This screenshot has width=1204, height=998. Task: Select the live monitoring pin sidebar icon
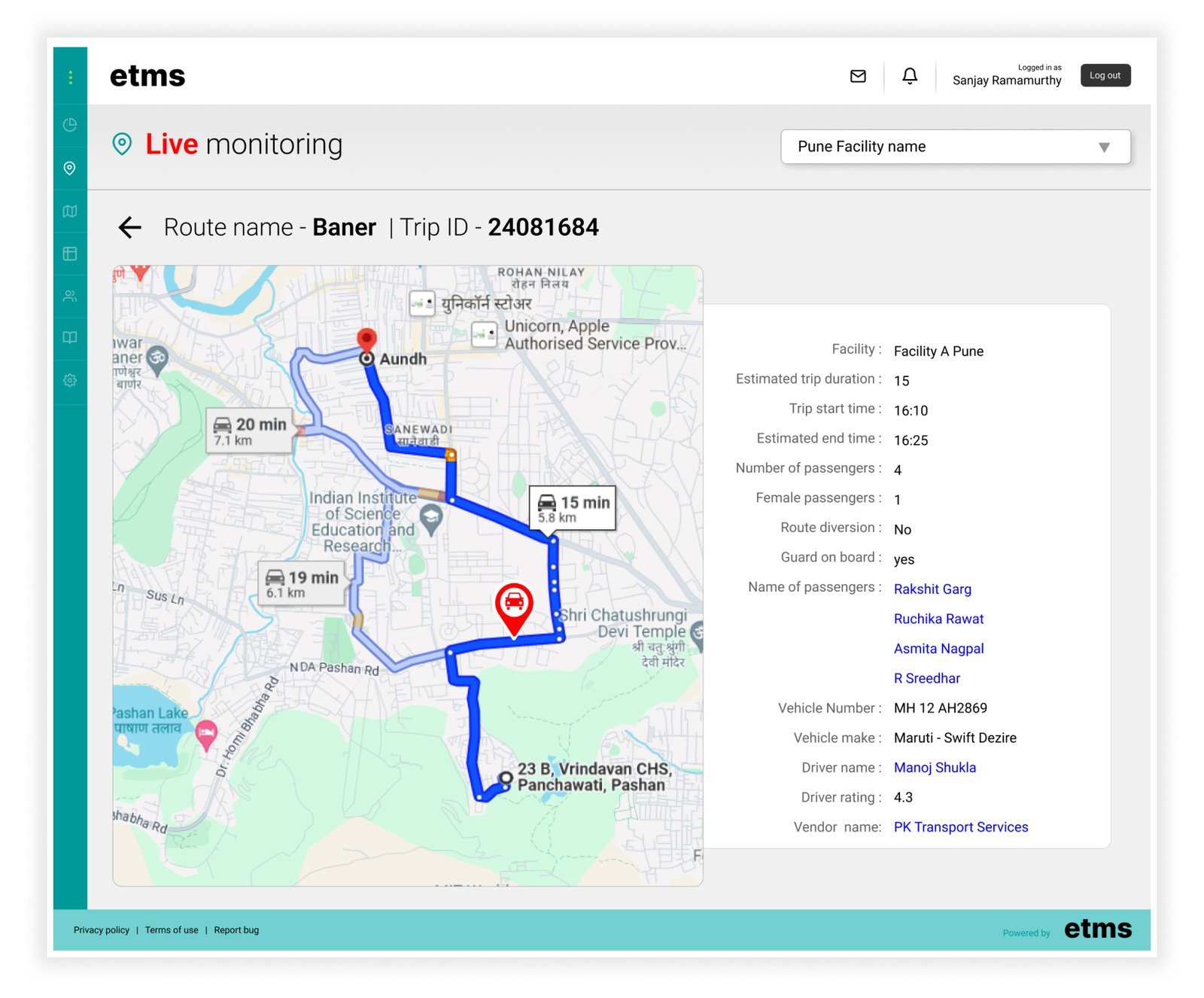[x=70, y=168]
